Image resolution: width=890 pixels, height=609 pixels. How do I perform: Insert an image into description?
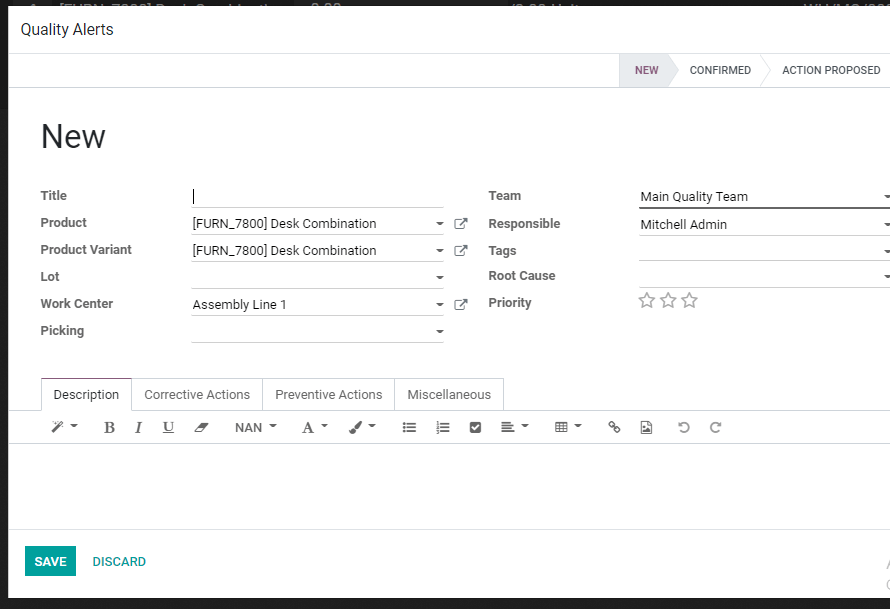click(x=646, y=427)
